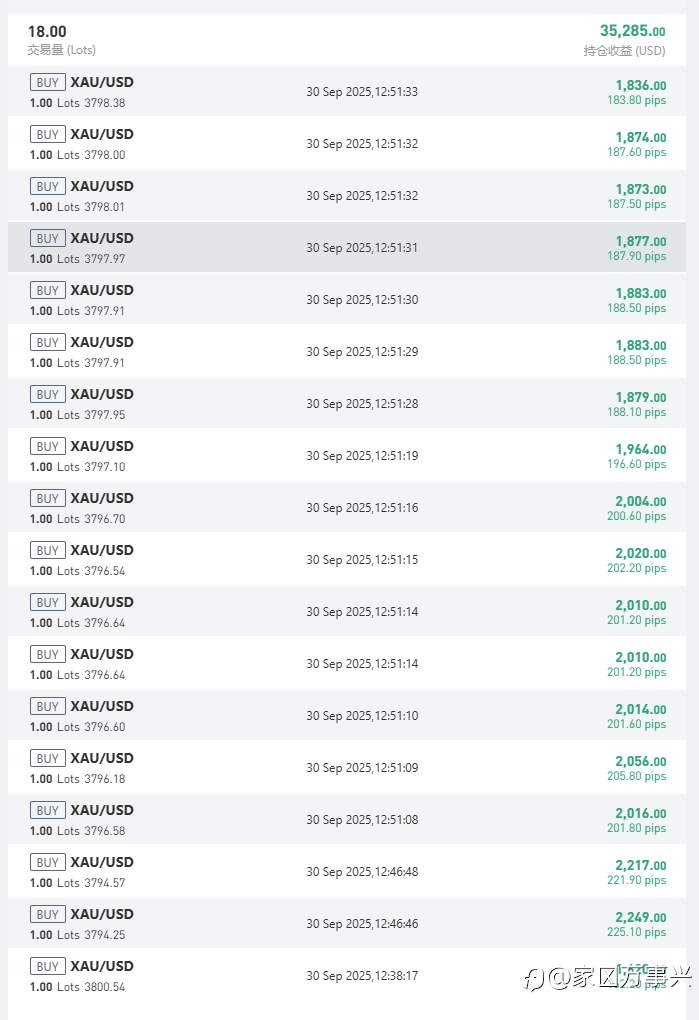
Task: Click the BUY tag of the 3797.97 trade
Action: point(47,239)
